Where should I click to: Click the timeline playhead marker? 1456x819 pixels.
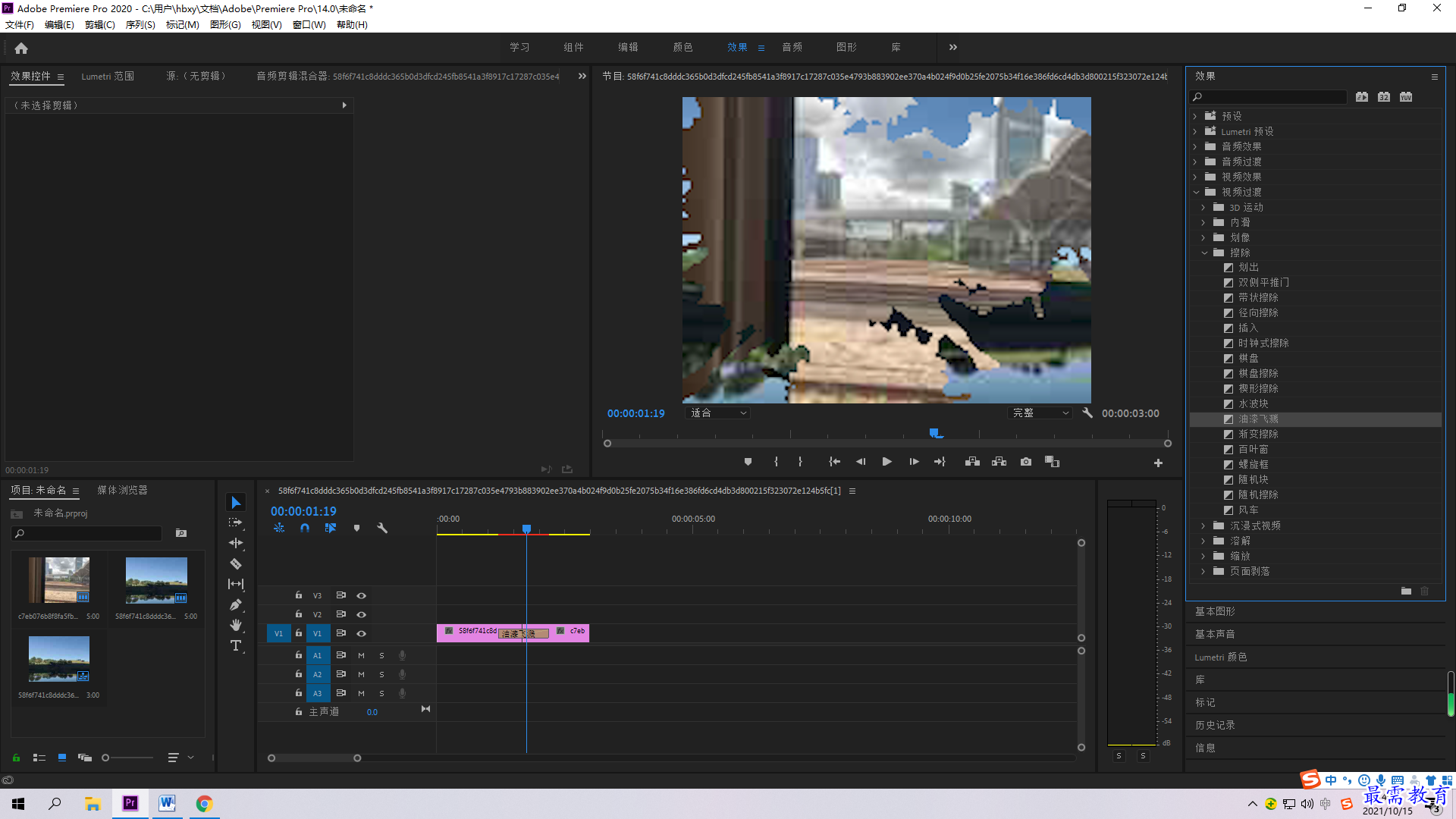point(526,529)
